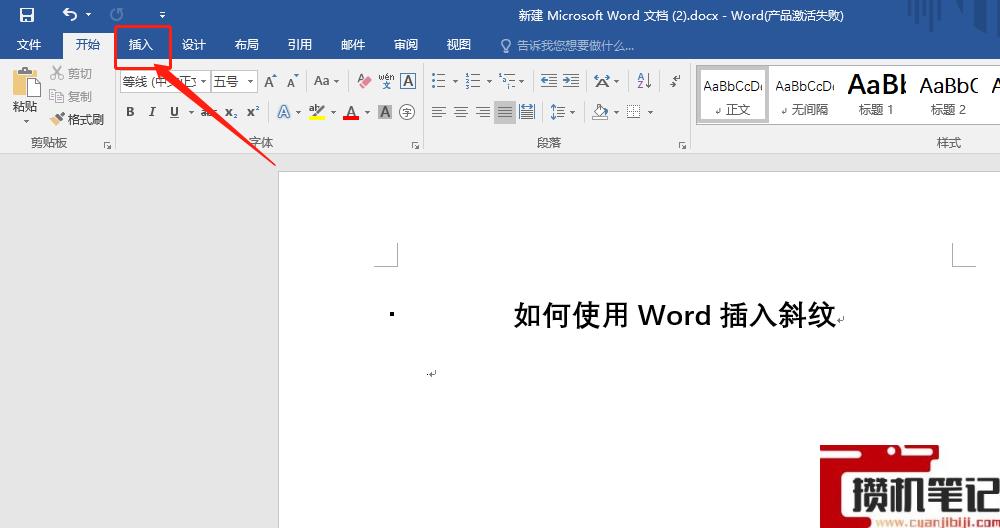Image resolution: width=1000 pixels, height=528 pixels.
Task: Apply character border with boxed A icon
Action: (x=408, y=81)
